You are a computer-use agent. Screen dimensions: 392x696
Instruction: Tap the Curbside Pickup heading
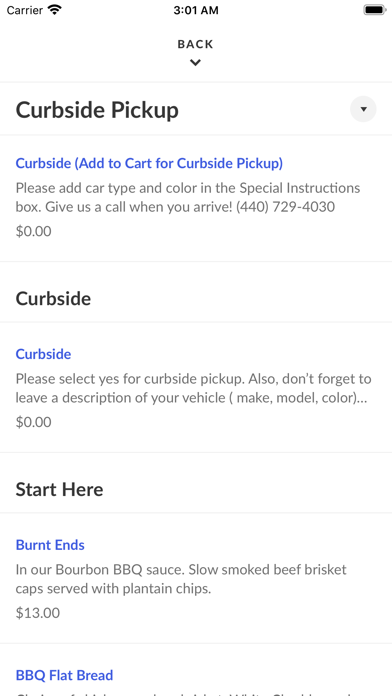coord(97,110)
